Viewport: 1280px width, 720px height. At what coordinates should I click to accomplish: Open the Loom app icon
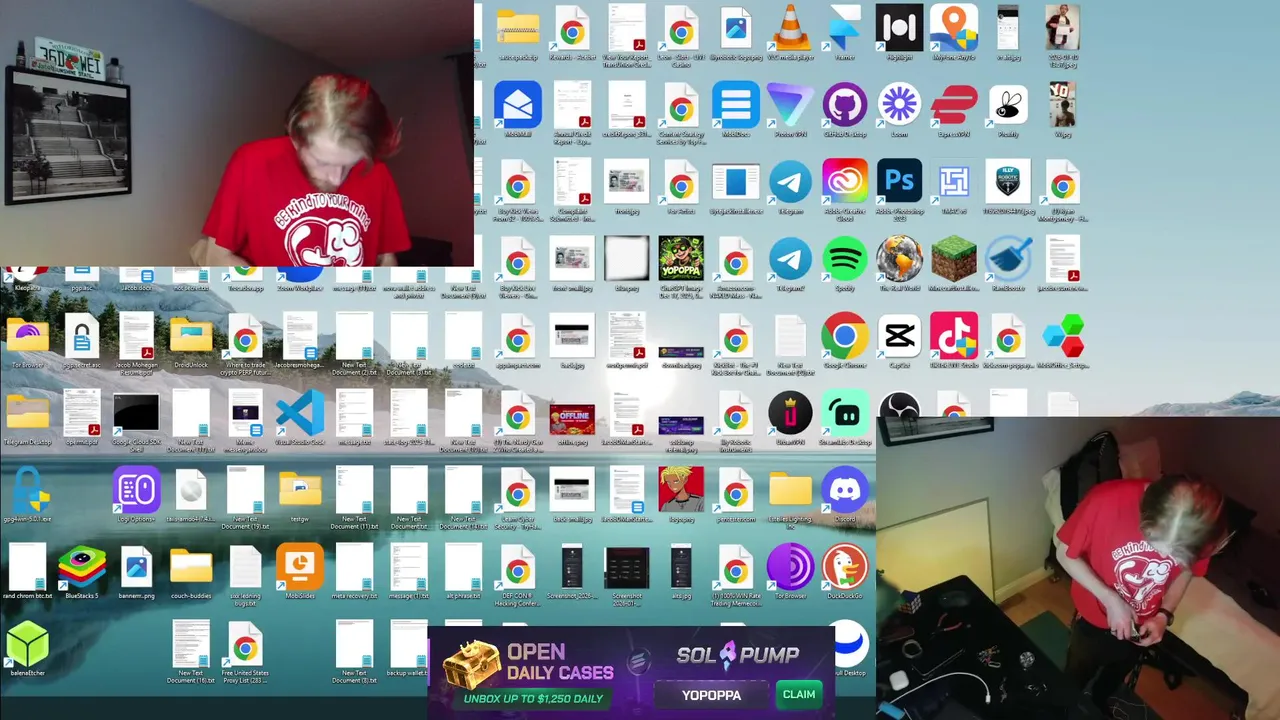pos(899,105)
